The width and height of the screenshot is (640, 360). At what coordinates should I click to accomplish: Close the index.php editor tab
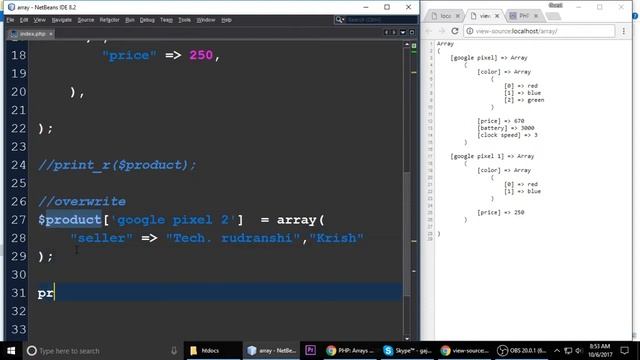[51, 34]
